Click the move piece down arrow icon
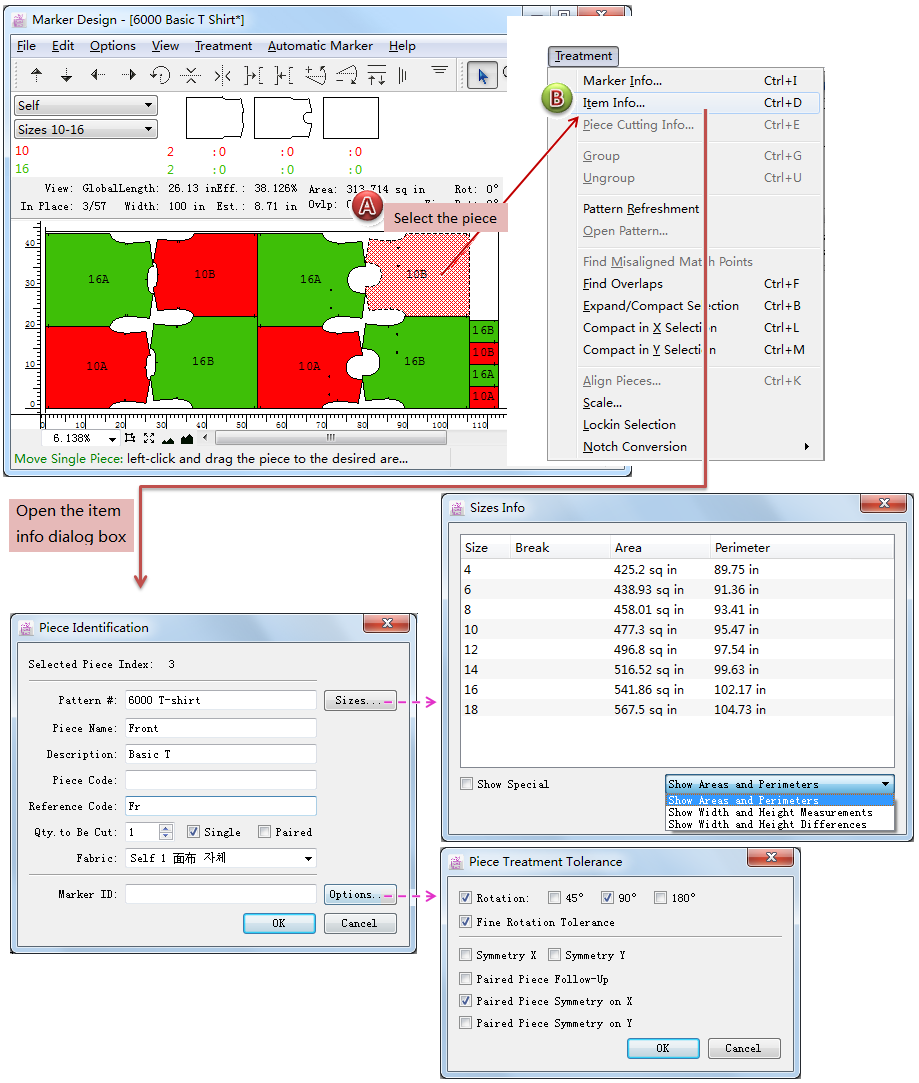The height and width of the screenshot is (1083, 919). [x=67, y=75]
